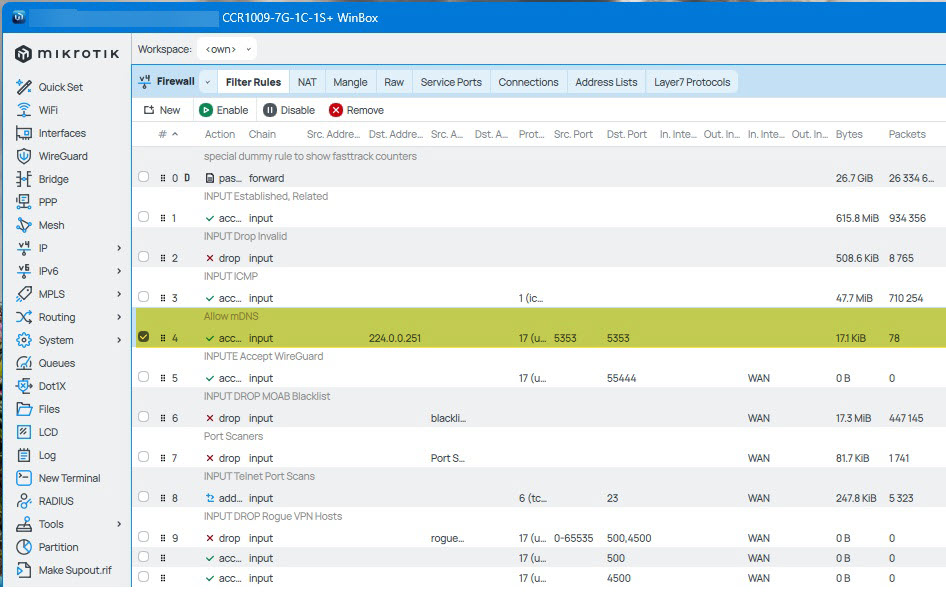Uncheck the Allow mDNS rule 4 checkbox
The image size is (946, 615).
click(x=144, y=337)
